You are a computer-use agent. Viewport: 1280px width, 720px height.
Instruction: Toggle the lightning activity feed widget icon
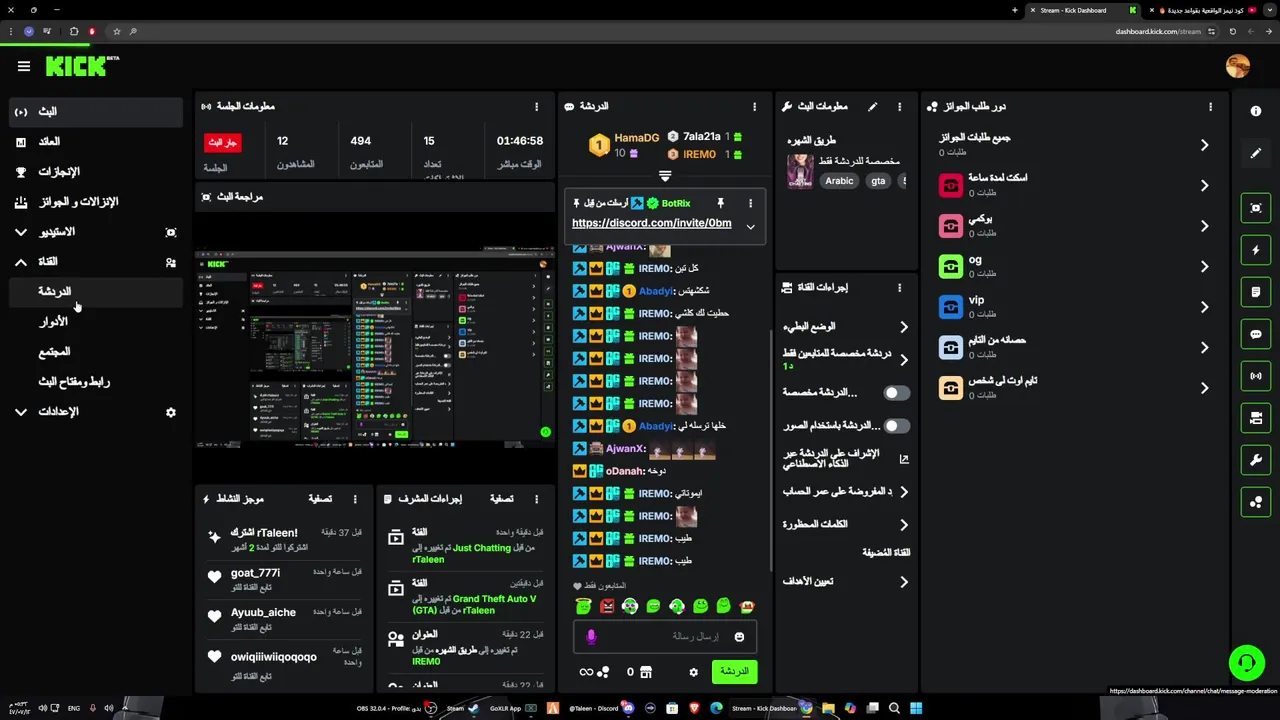click(1256, 250)
